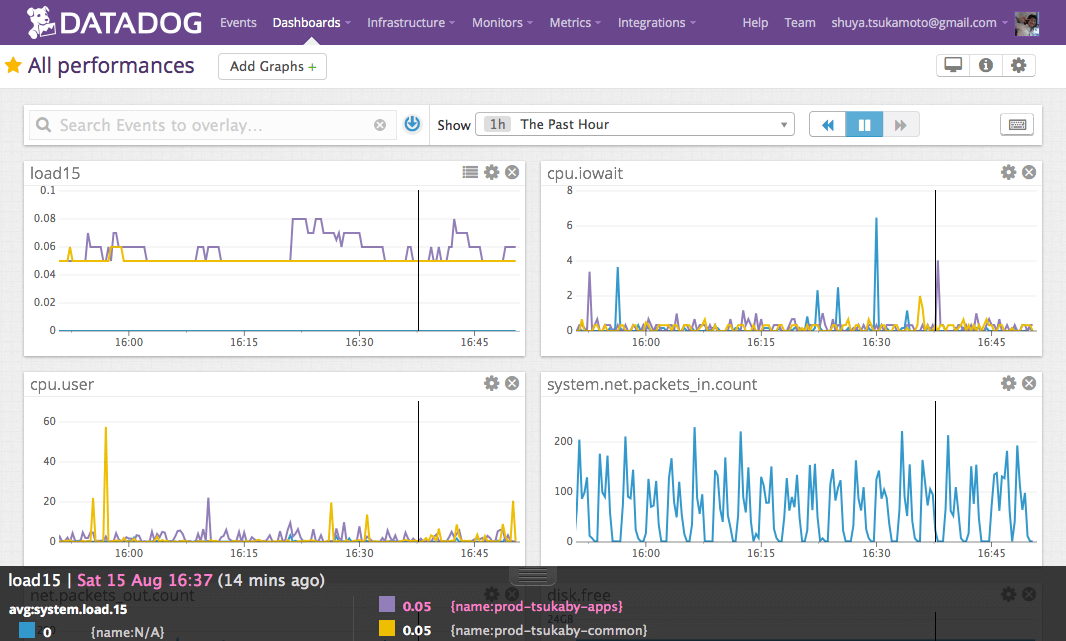Image resolution: width=1066 pixels, height=641 pixels.
Task: Click the Datadog logo
Action: pos(115,22)
